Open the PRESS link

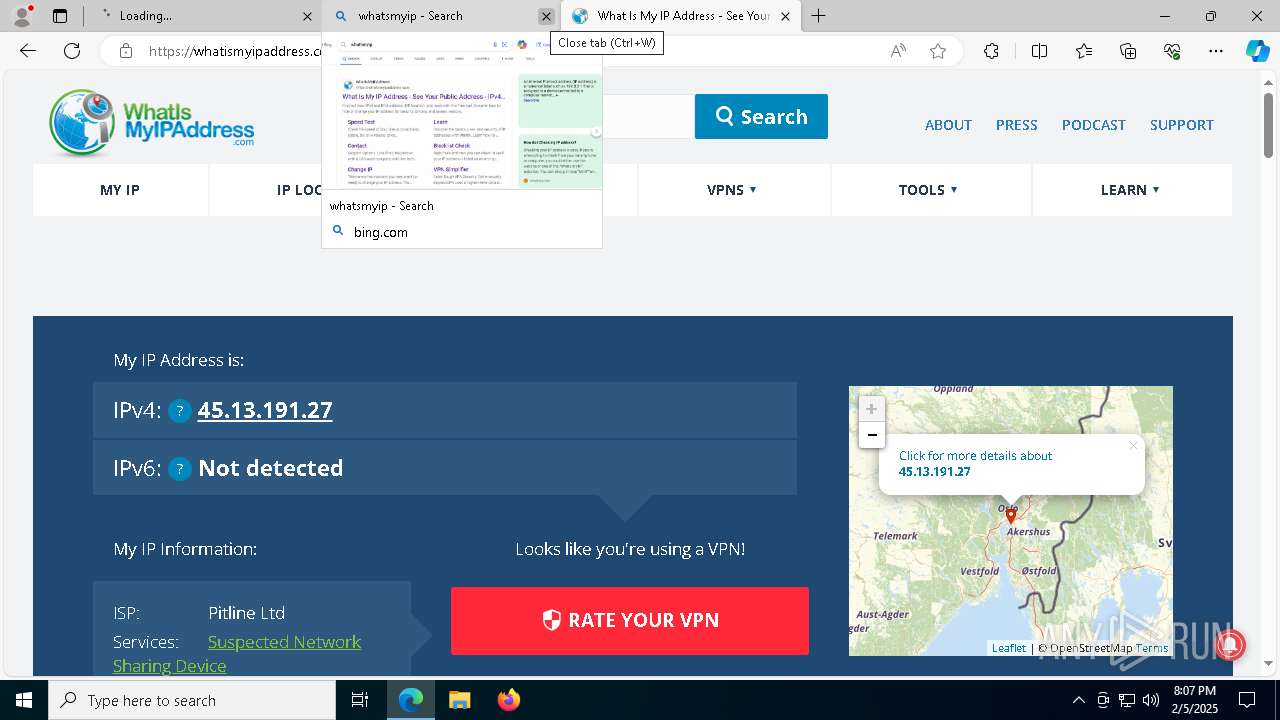click(x=1016, y=125)
